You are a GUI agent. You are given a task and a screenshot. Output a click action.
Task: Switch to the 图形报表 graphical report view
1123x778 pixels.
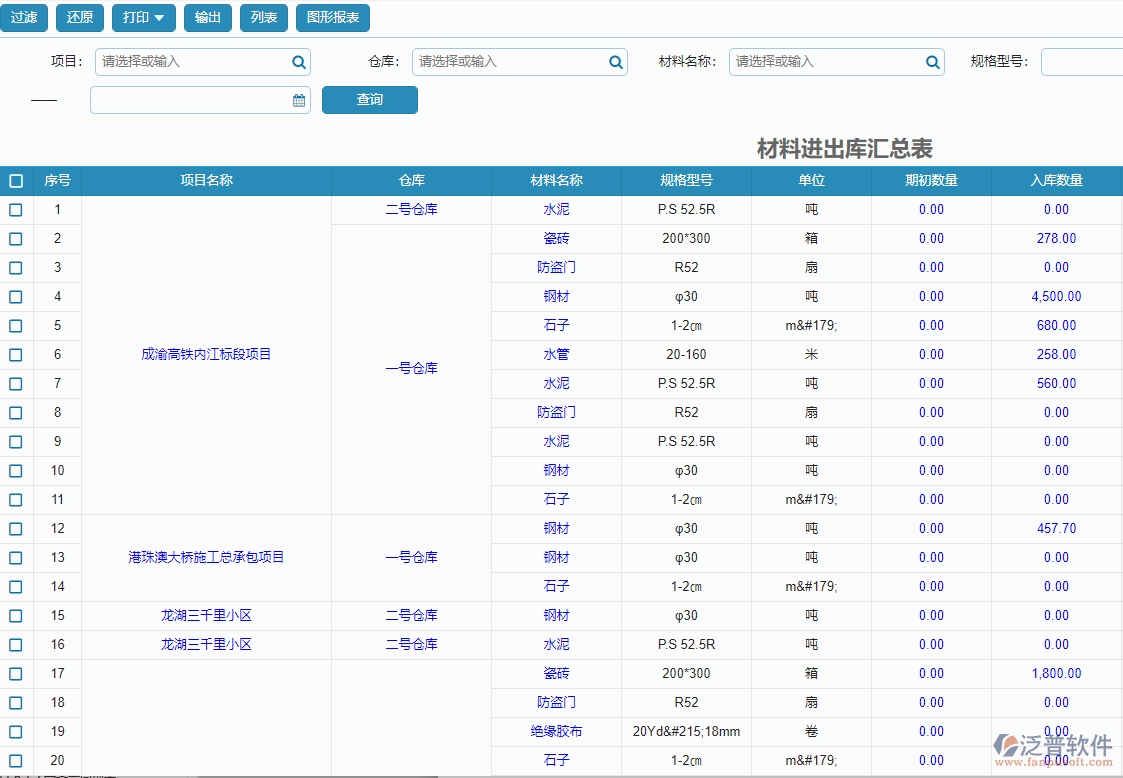pos(331,17)
